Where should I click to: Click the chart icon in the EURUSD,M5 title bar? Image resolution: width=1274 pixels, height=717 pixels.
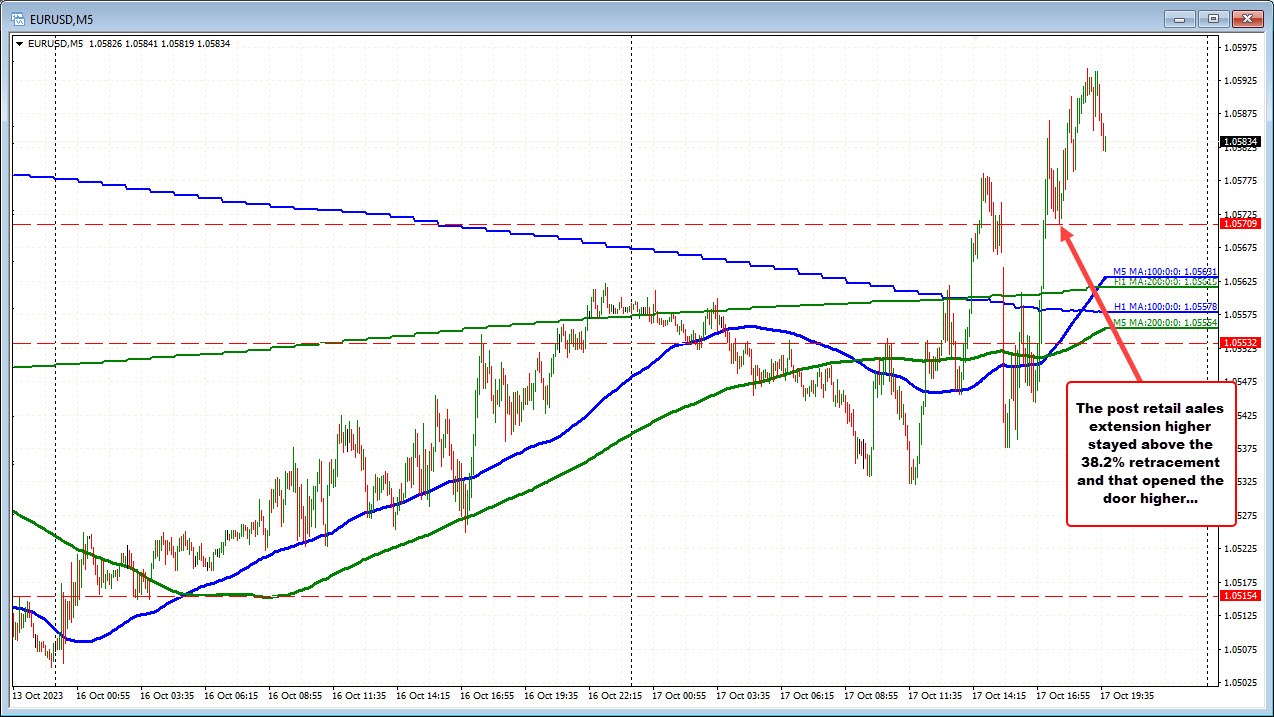[x=17, y=18]
